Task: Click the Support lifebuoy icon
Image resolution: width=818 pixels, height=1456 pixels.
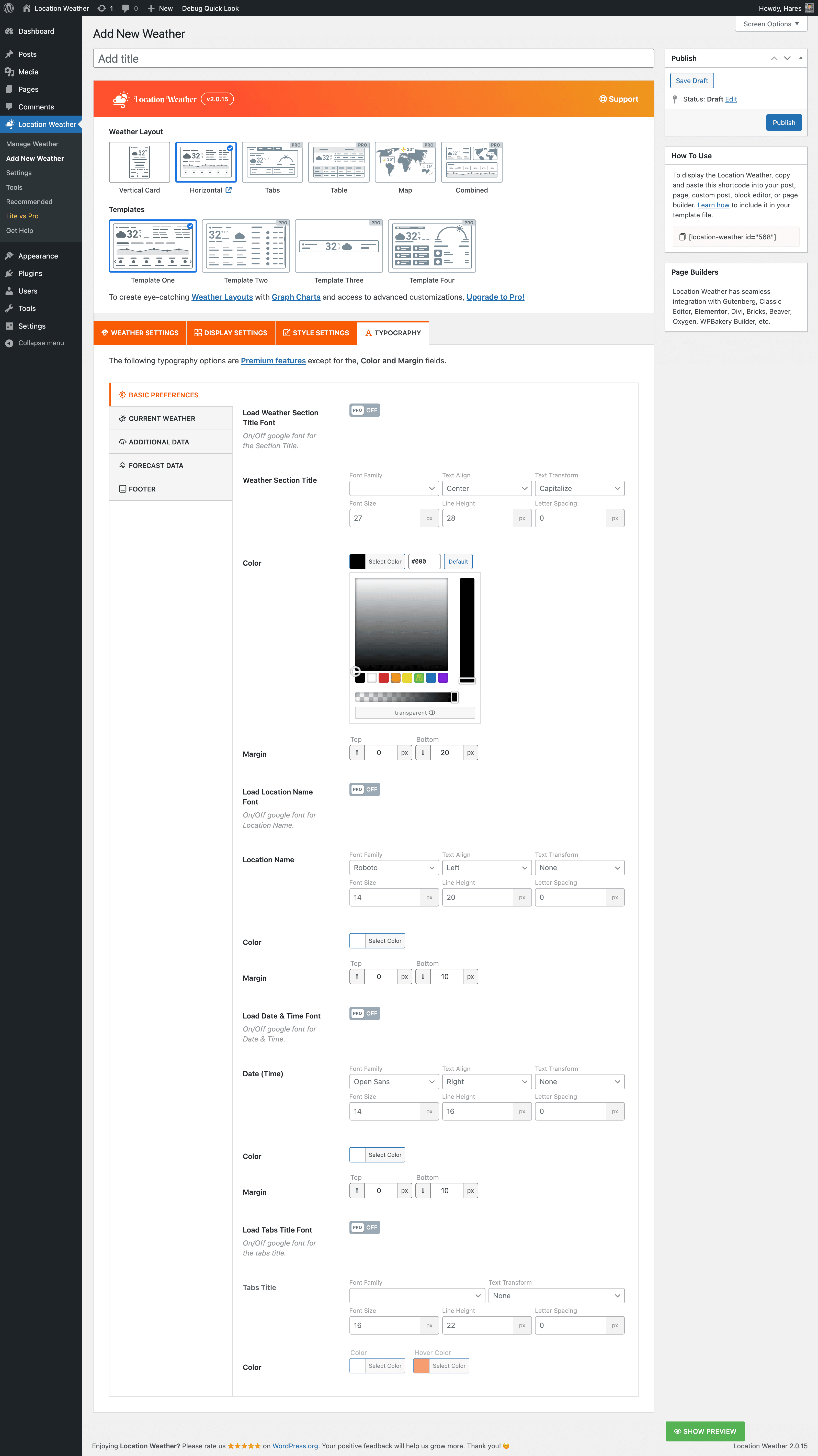Action: point(603,99)
